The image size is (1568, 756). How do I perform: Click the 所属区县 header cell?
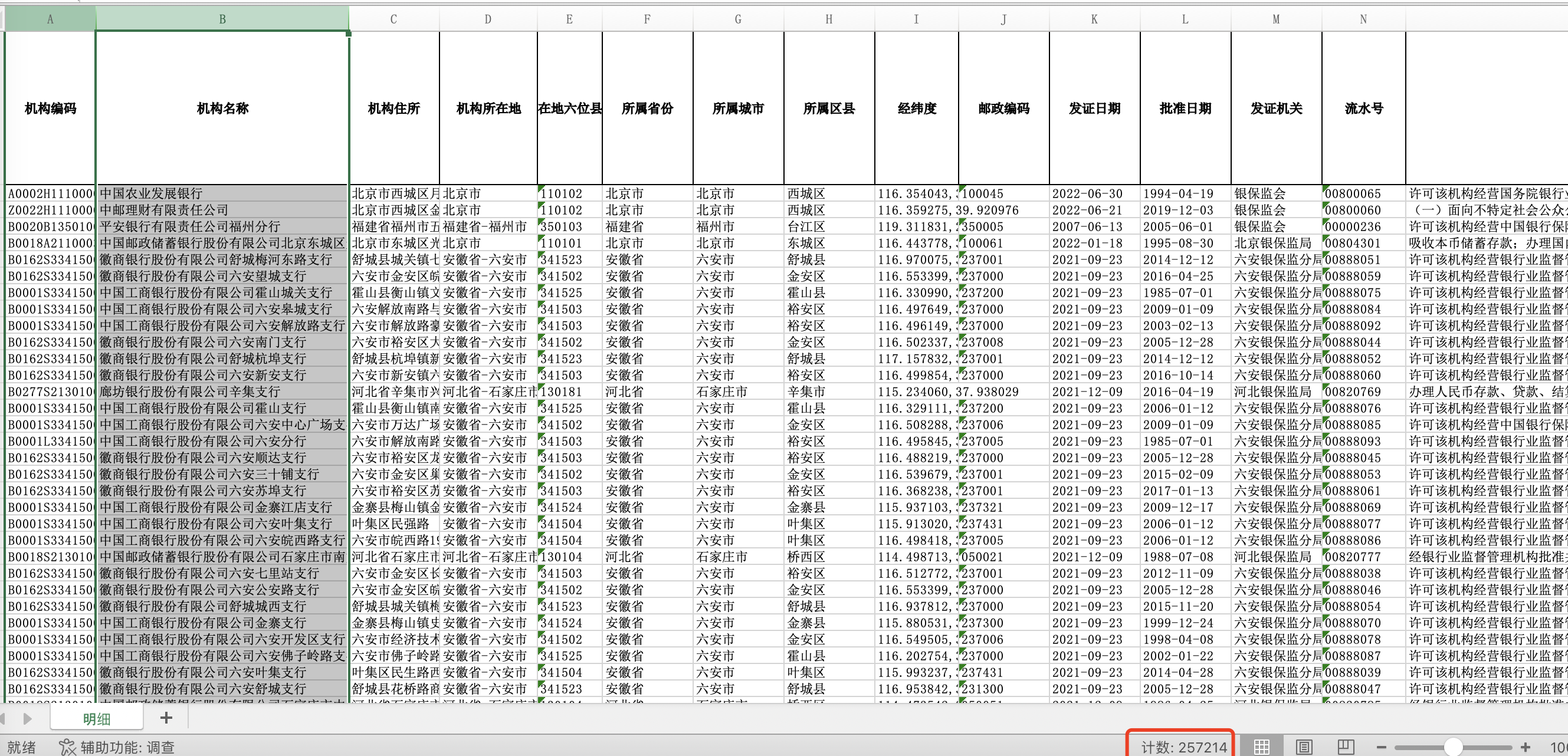828,109
